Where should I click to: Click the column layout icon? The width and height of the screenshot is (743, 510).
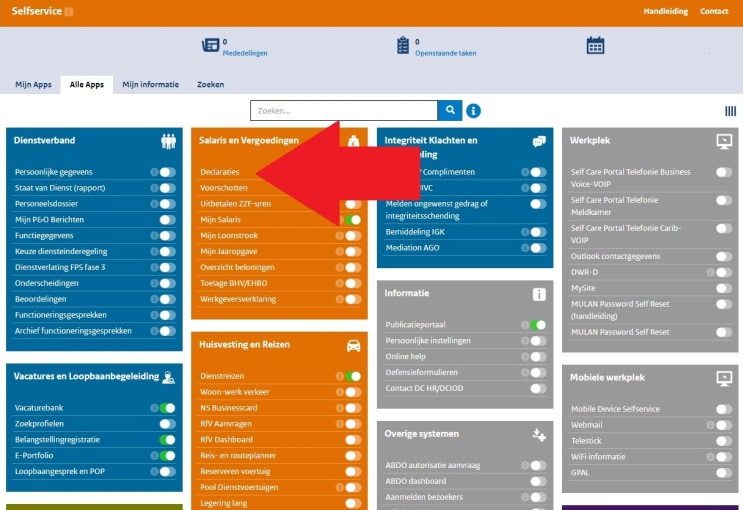[x=730, y=111]
